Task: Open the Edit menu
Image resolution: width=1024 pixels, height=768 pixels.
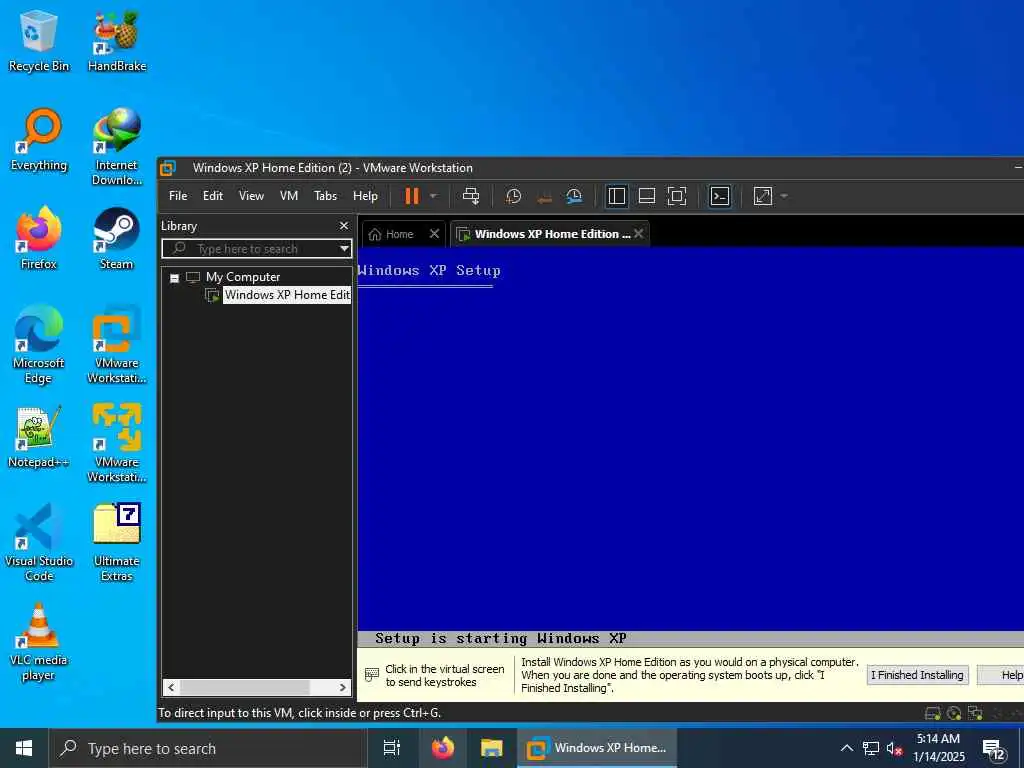Action: point(213,196)
